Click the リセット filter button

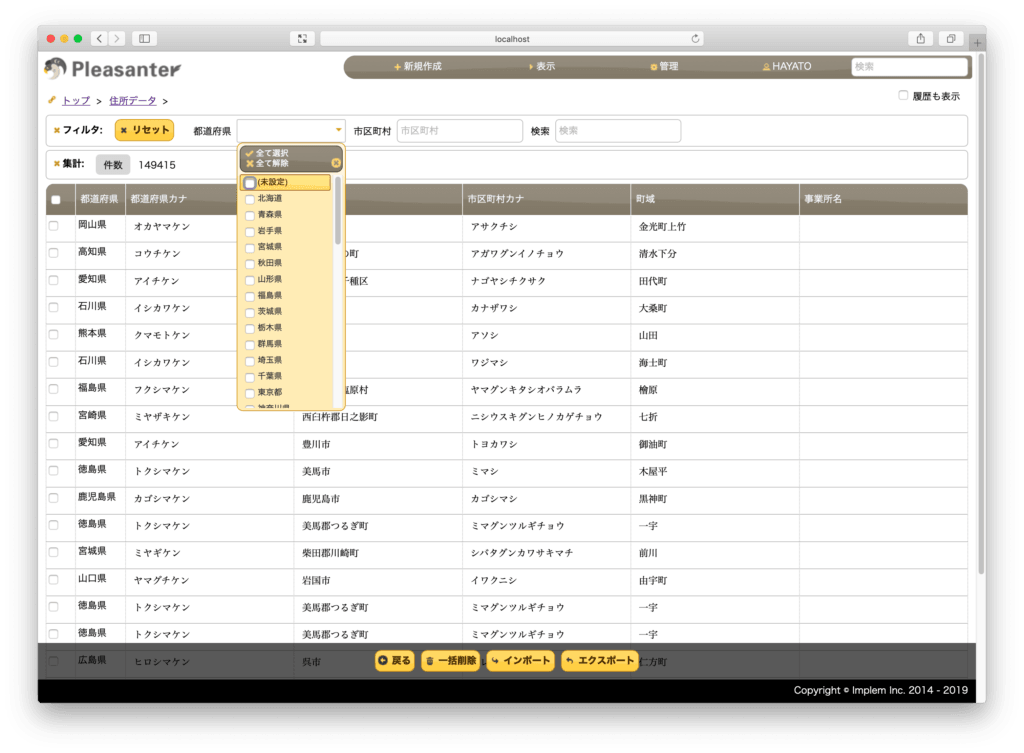pos(144,130)
